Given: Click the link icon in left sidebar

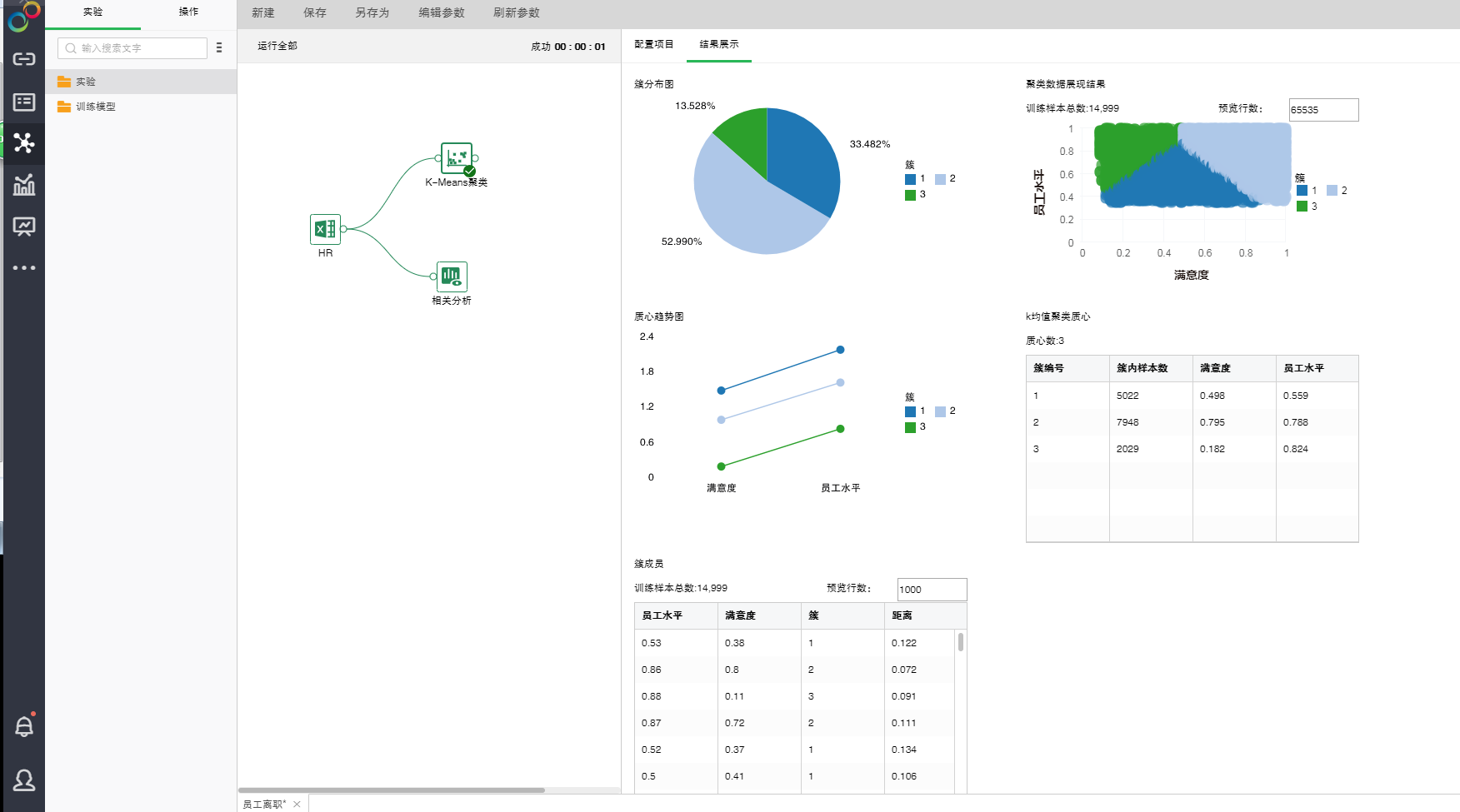Looking at the screenshot, I should (24, 59).
